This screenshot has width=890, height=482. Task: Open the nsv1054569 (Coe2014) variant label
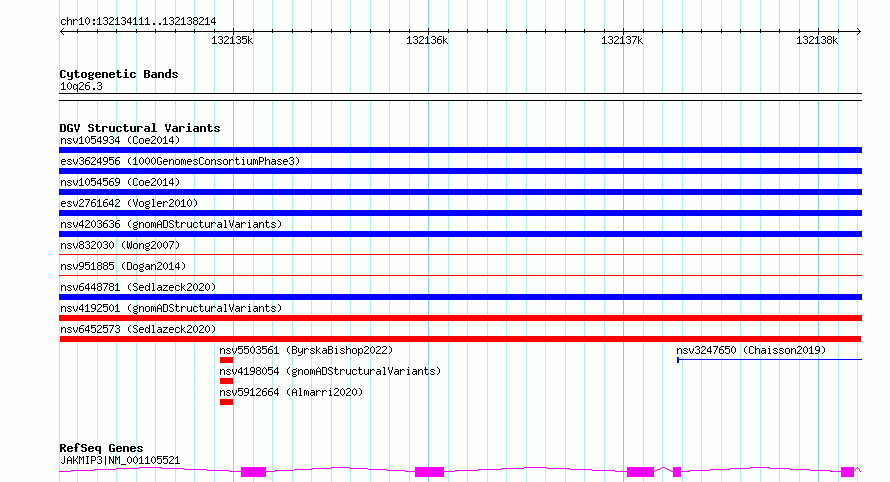coord(120,182)
